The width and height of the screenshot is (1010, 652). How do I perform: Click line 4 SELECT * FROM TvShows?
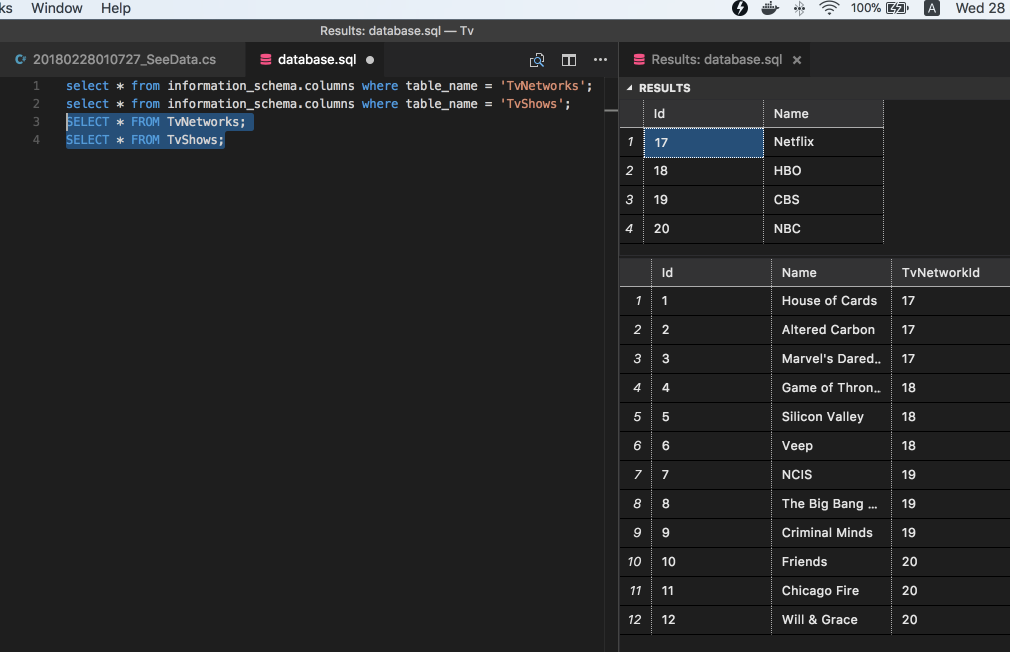(x=145, y=140)
